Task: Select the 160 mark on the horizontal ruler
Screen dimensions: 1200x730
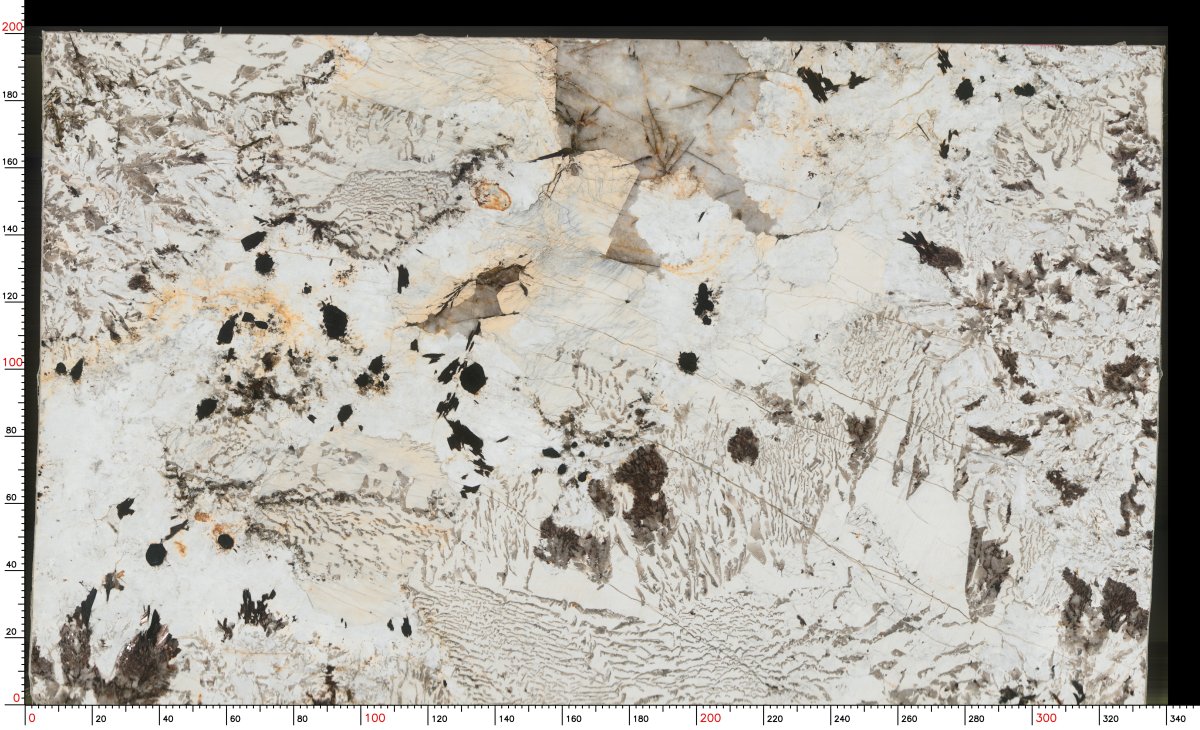Action: pyautogui.click(x=575, y=718)
